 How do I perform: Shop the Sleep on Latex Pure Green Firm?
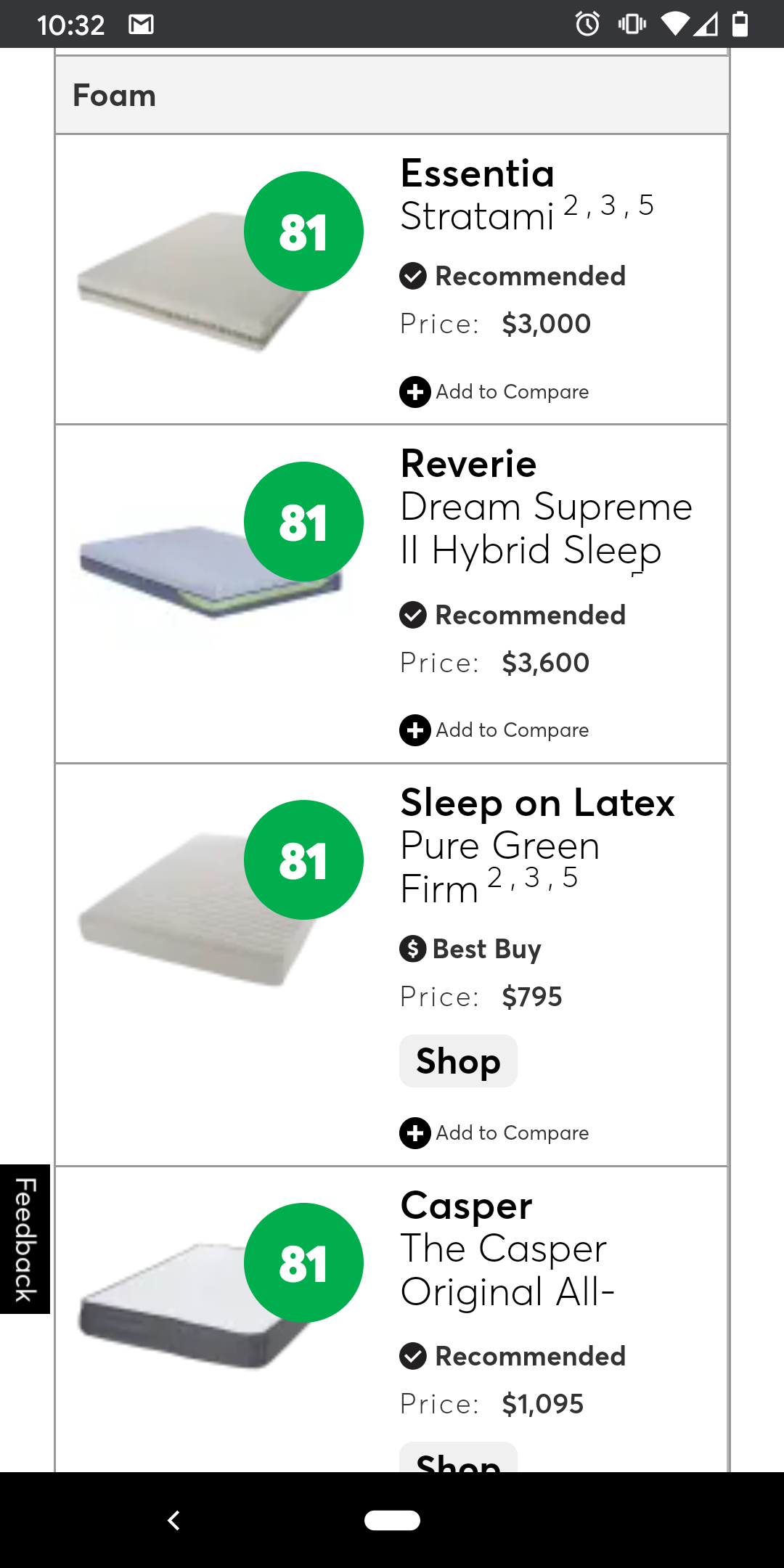click(x=458, y=1061)
